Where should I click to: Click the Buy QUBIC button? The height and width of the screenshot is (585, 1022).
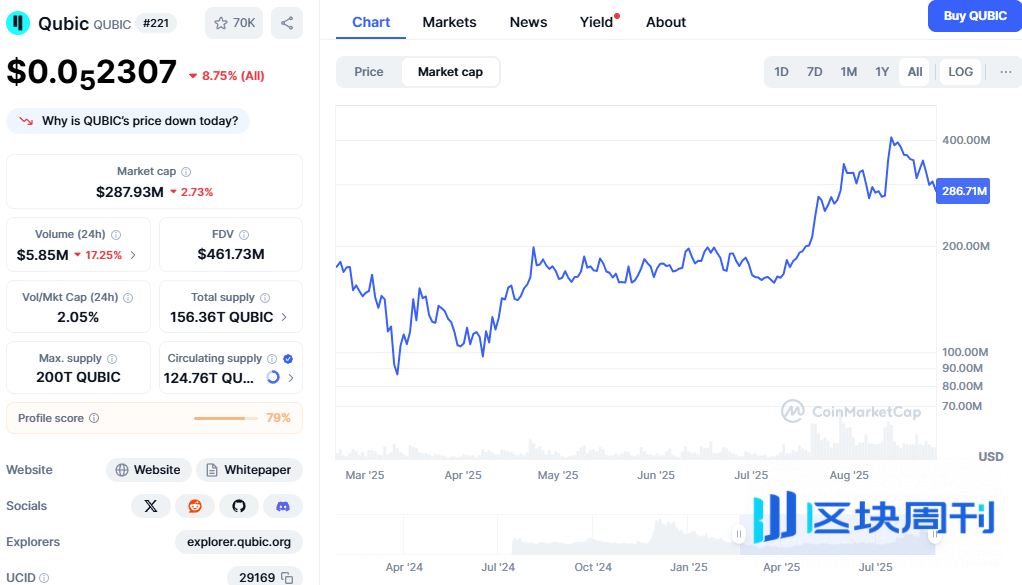coord(975,16)
